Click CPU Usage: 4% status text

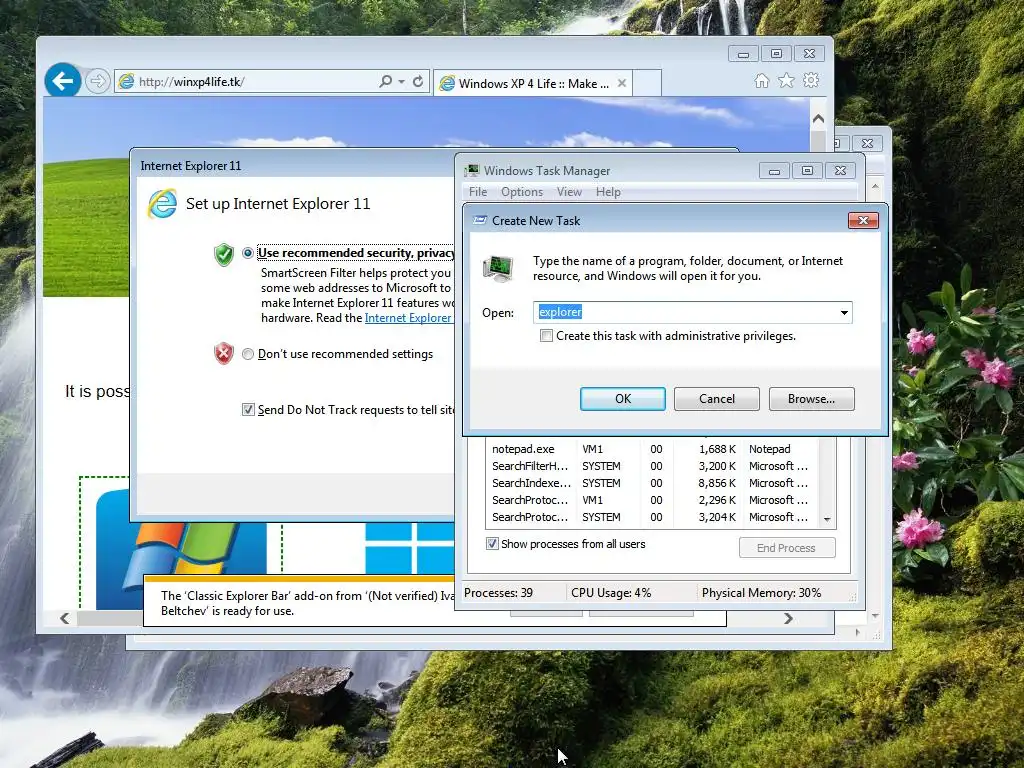[x=611, y=593]
